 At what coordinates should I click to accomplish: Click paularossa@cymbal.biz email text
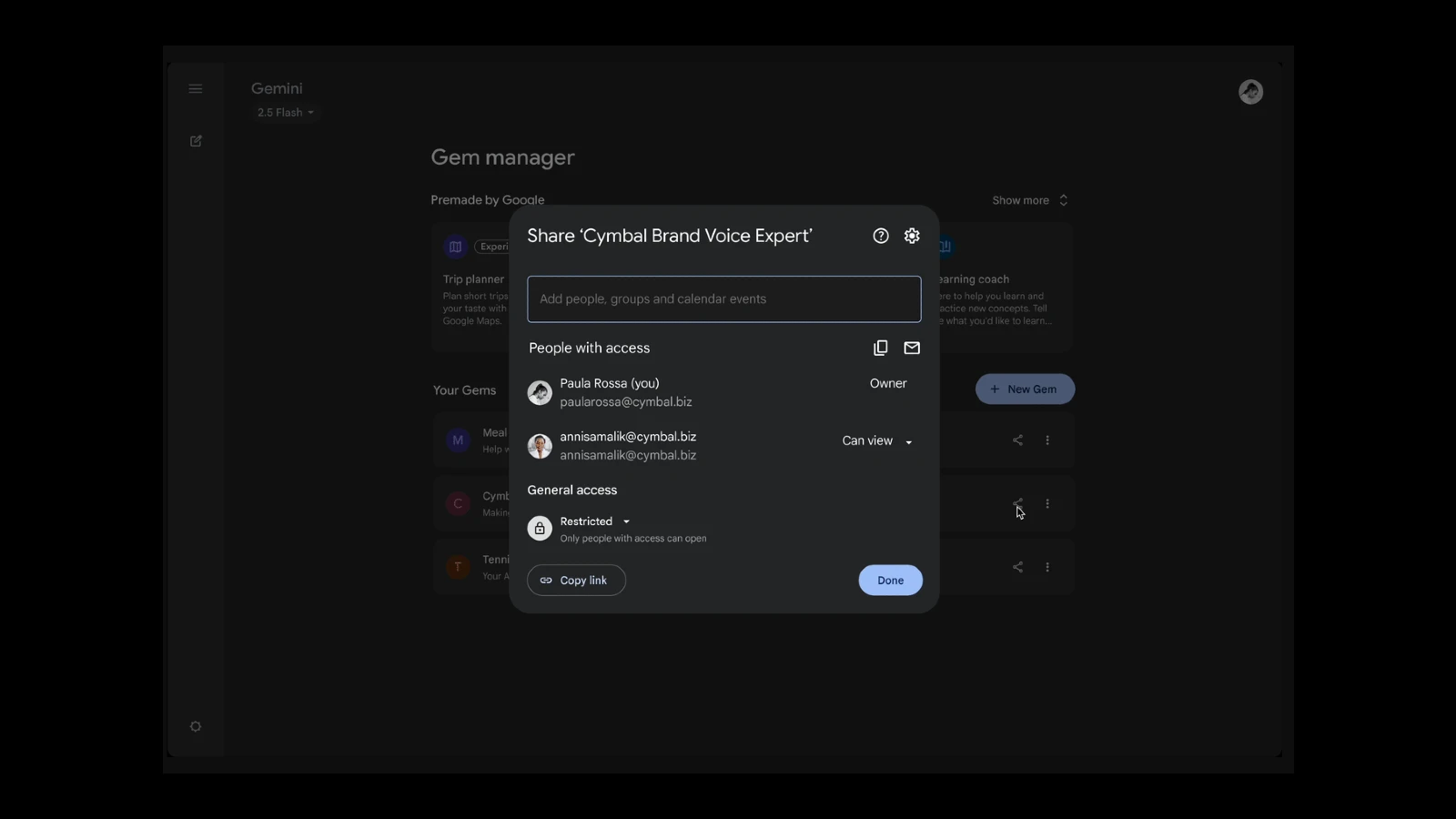(x=626, y=402)
